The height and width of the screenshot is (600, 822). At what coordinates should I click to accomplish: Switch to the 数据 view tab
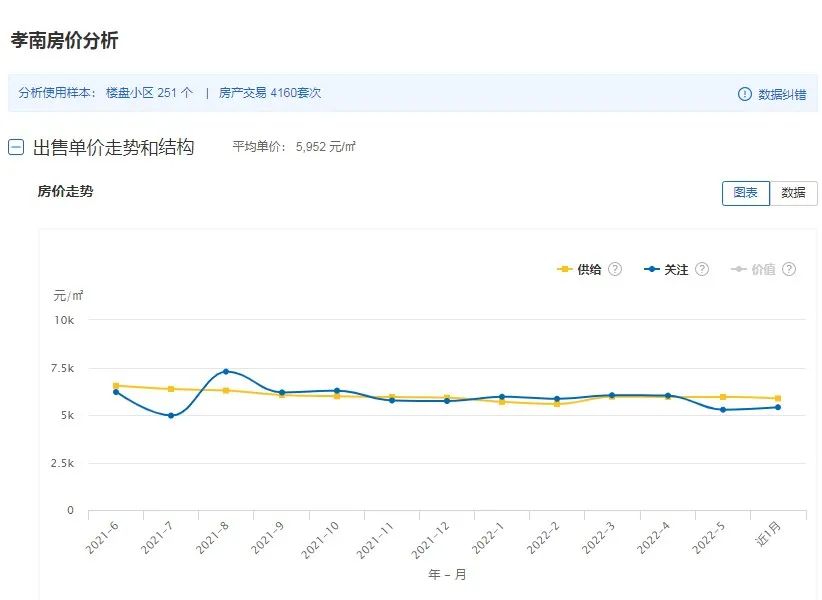(x=793, y=193)
